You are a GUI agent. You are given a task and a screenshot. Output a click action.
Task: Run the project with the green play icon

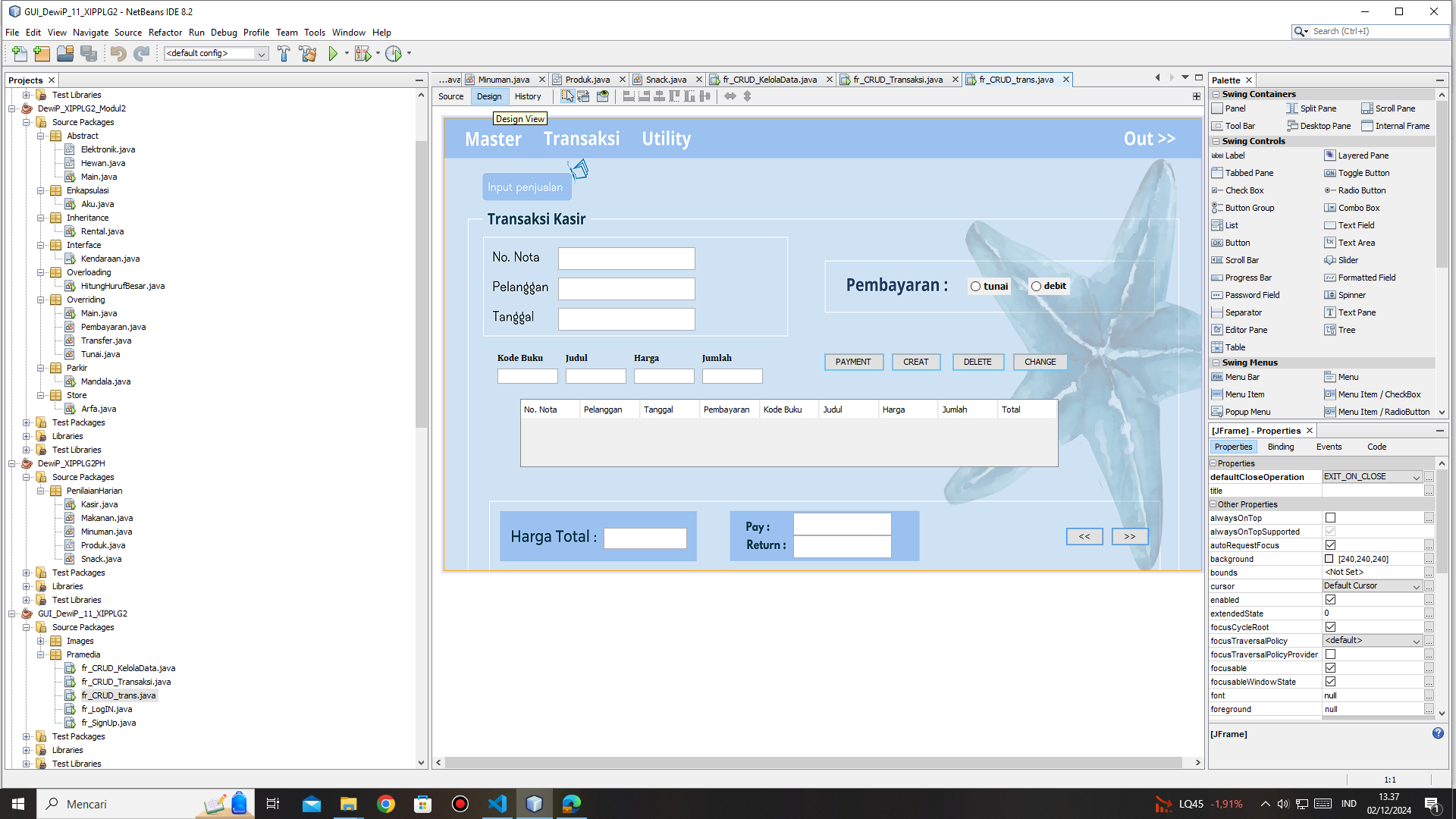coord(333,54)
